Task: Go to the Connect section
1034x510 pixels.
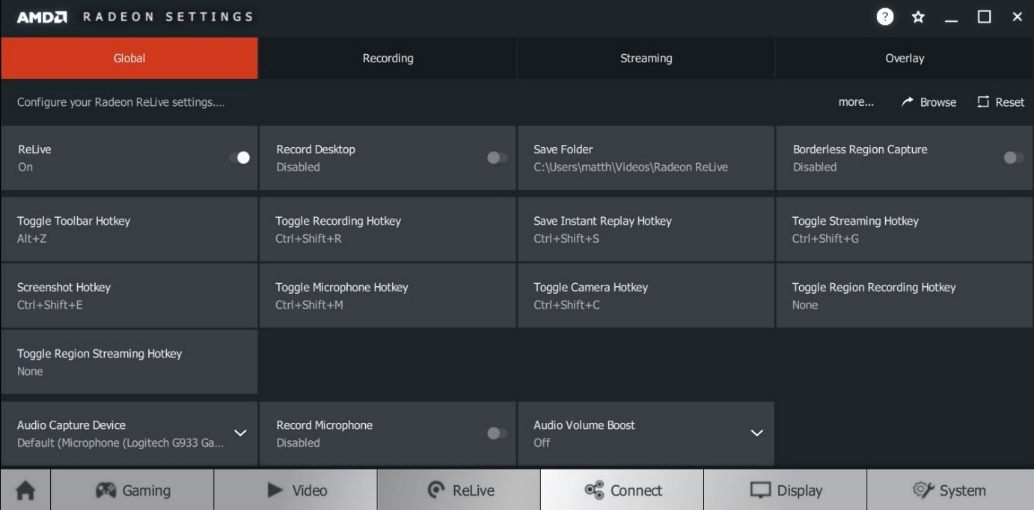Action: pyautogui.click(x=622, y=490)
